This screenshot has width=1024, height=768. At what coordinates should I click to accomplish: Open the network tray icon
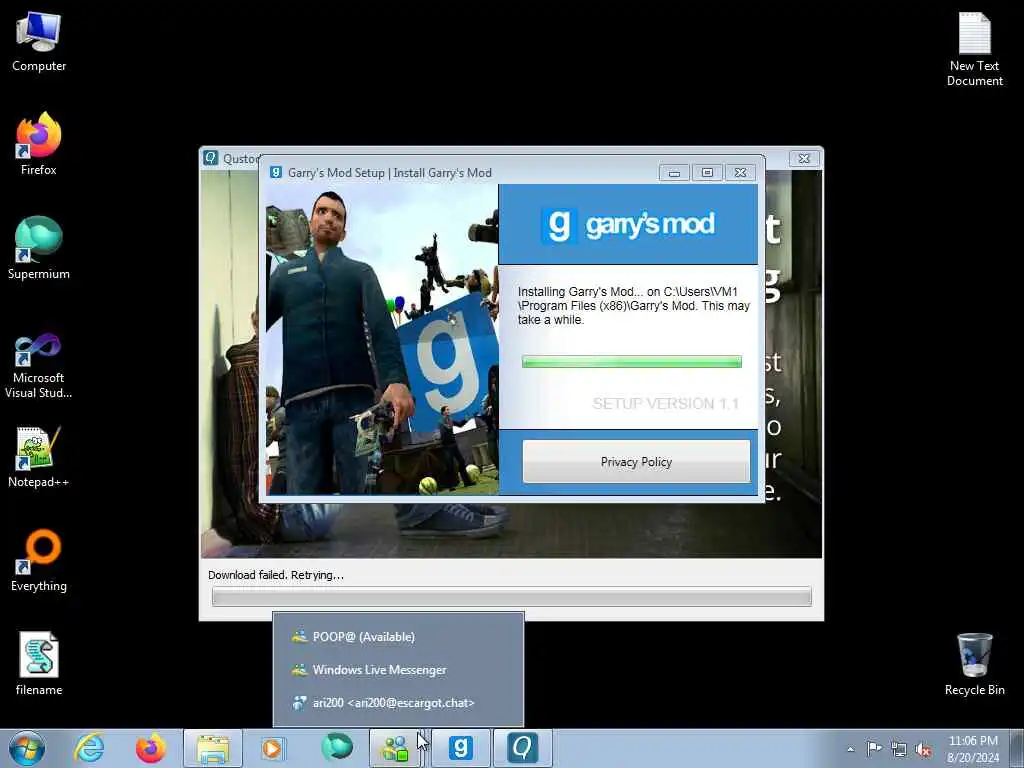click(899, 749)
